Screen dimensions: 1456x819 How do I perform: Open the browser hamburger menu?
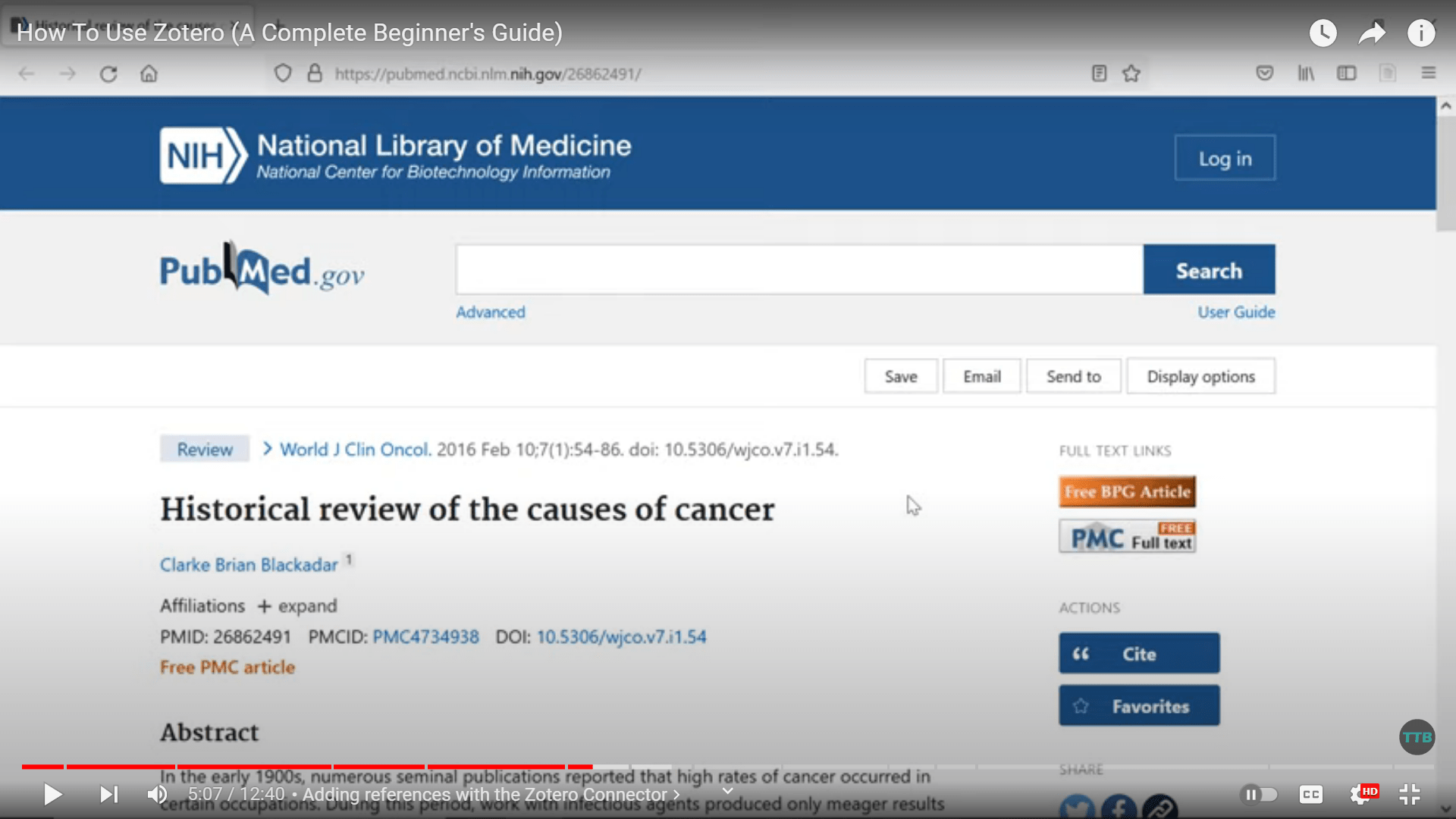[1428, 74]
